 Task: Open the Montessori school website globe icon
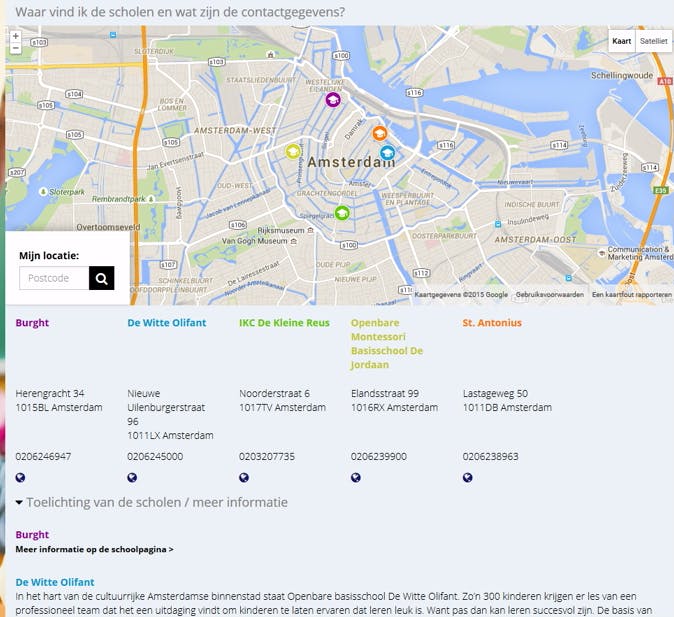coord(356,478)
